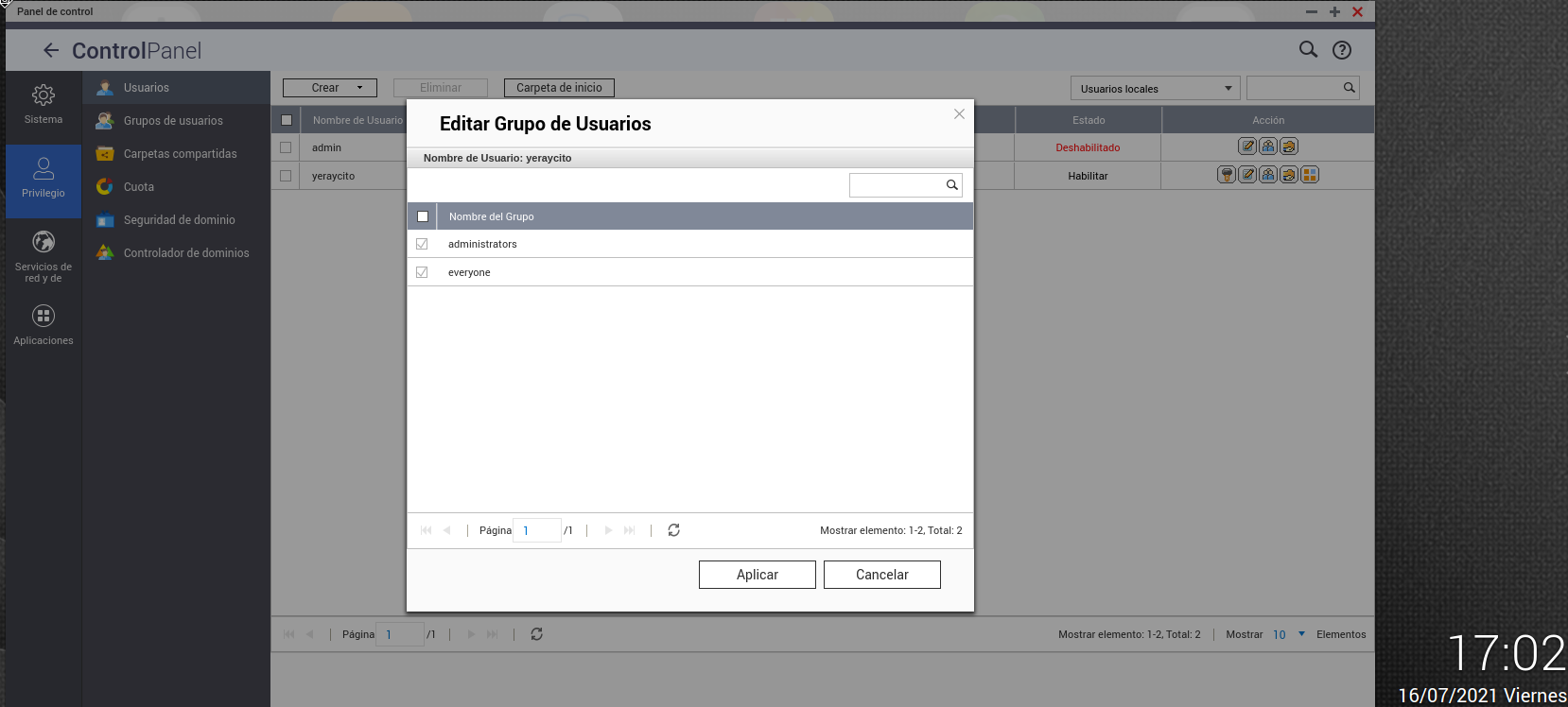Click the back arrow beside ControlPanel
Screen dimensions: 1568x707
tap(51, 50)
